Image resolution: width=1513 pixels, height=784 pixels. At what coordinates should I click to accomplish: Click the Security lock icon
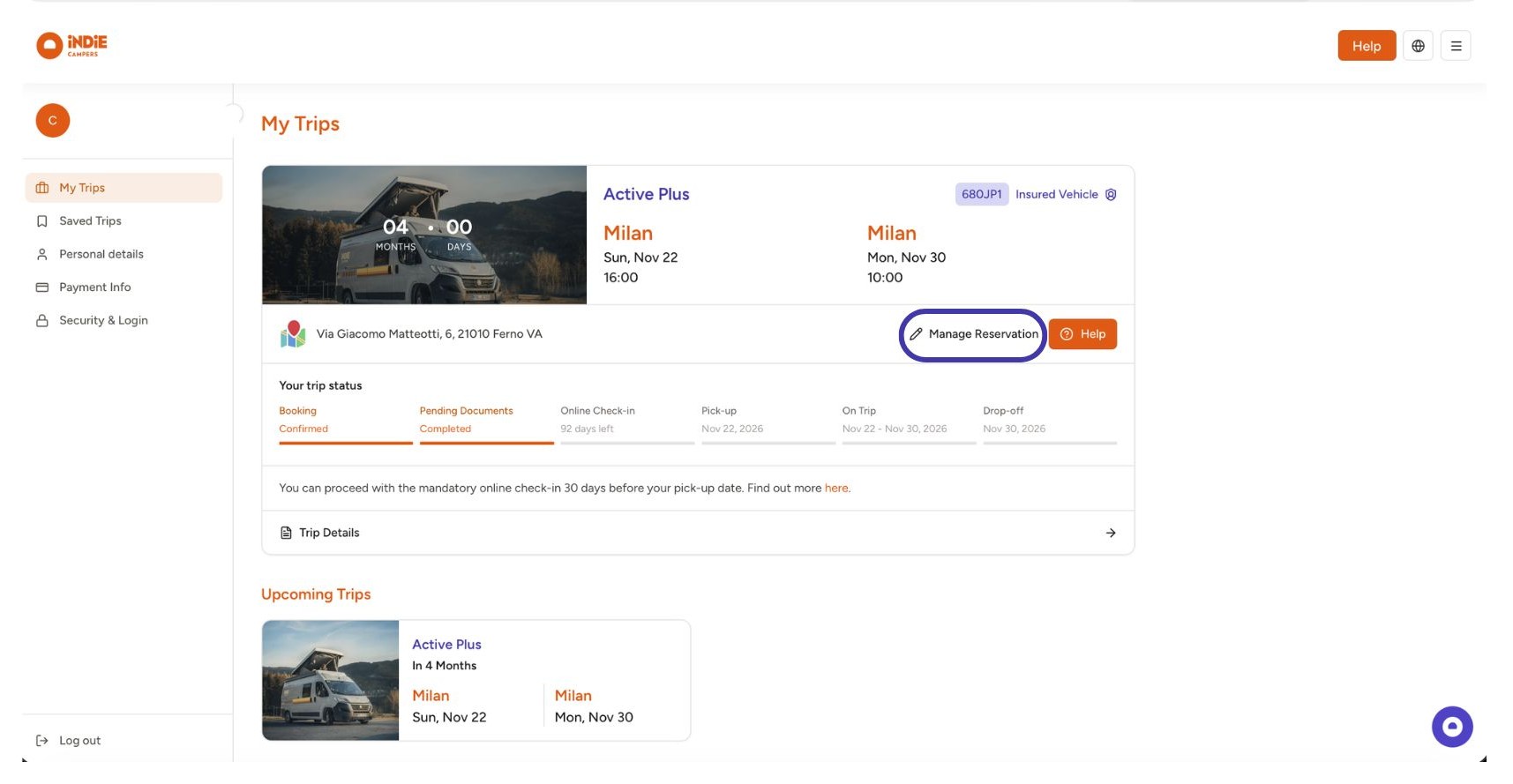coord(41,320)
